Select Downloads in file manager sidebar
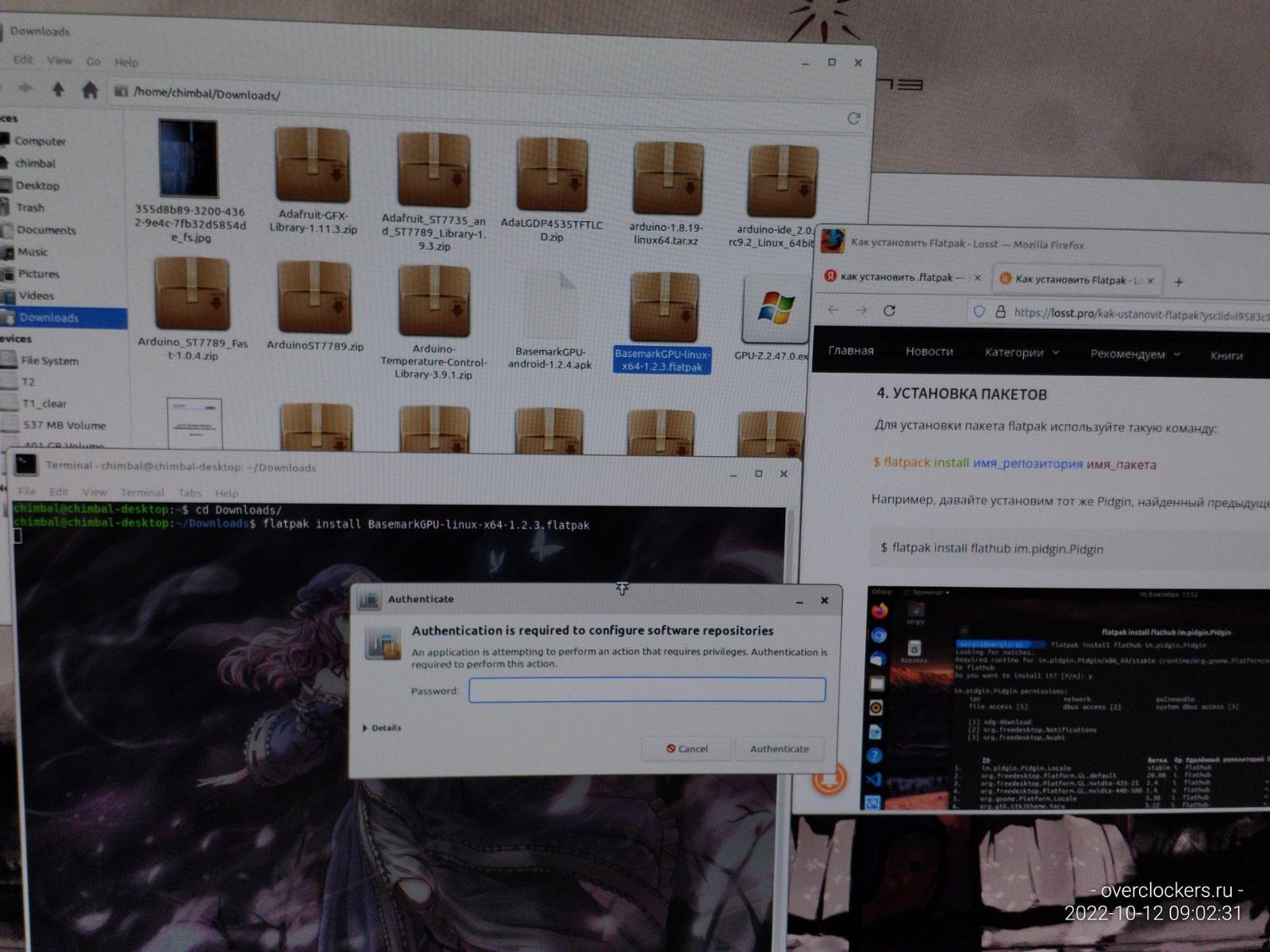Screen dimensions: 1270x952 point(63,317)
